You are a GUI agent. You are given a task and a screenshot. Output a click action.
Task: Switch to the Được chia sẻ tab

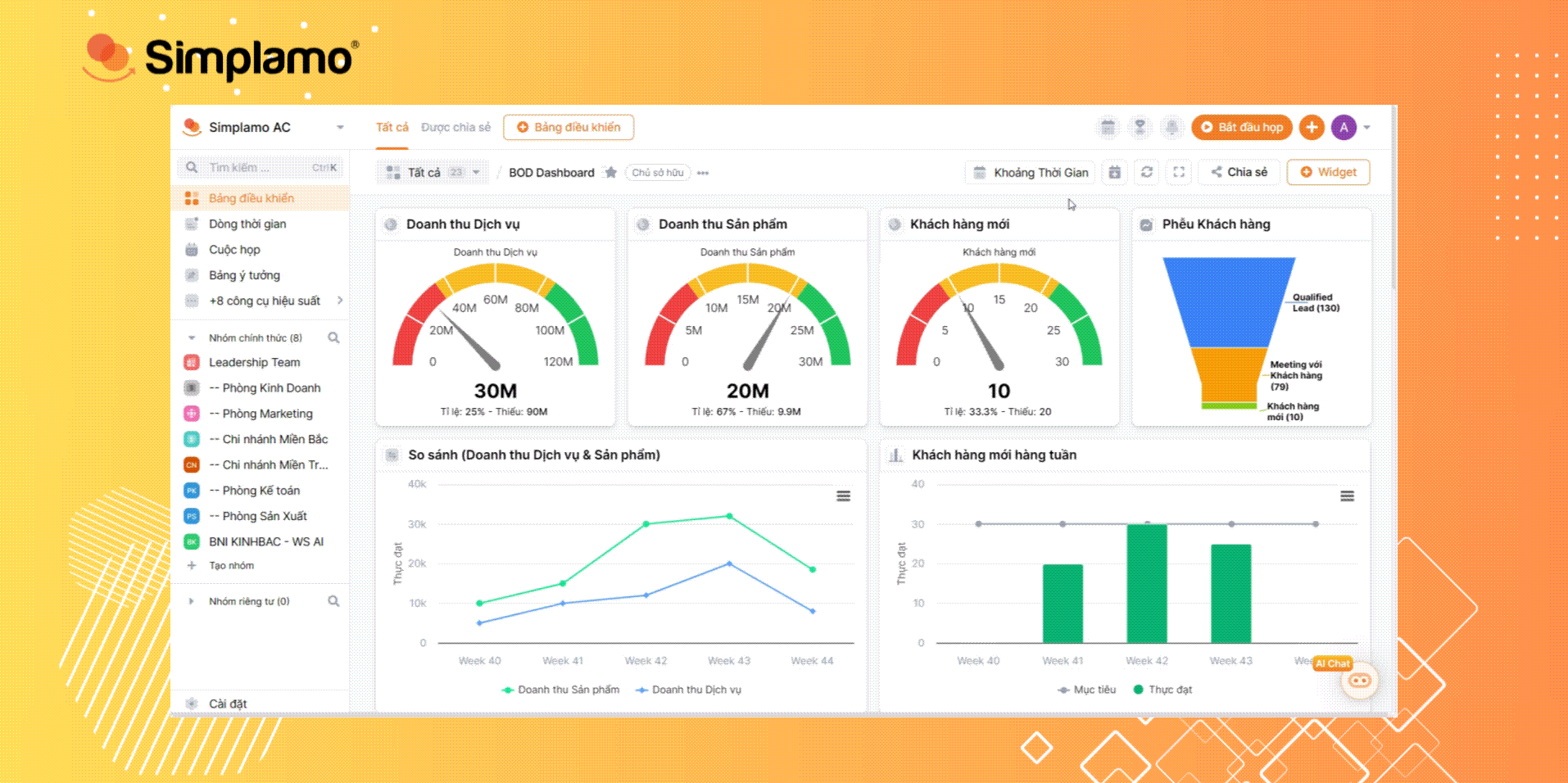pyautogui.click(x=455, y=127)
